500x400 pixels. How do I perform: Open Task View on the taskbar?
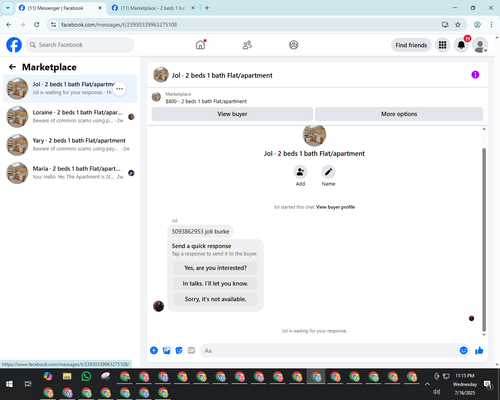coord(28,384)
